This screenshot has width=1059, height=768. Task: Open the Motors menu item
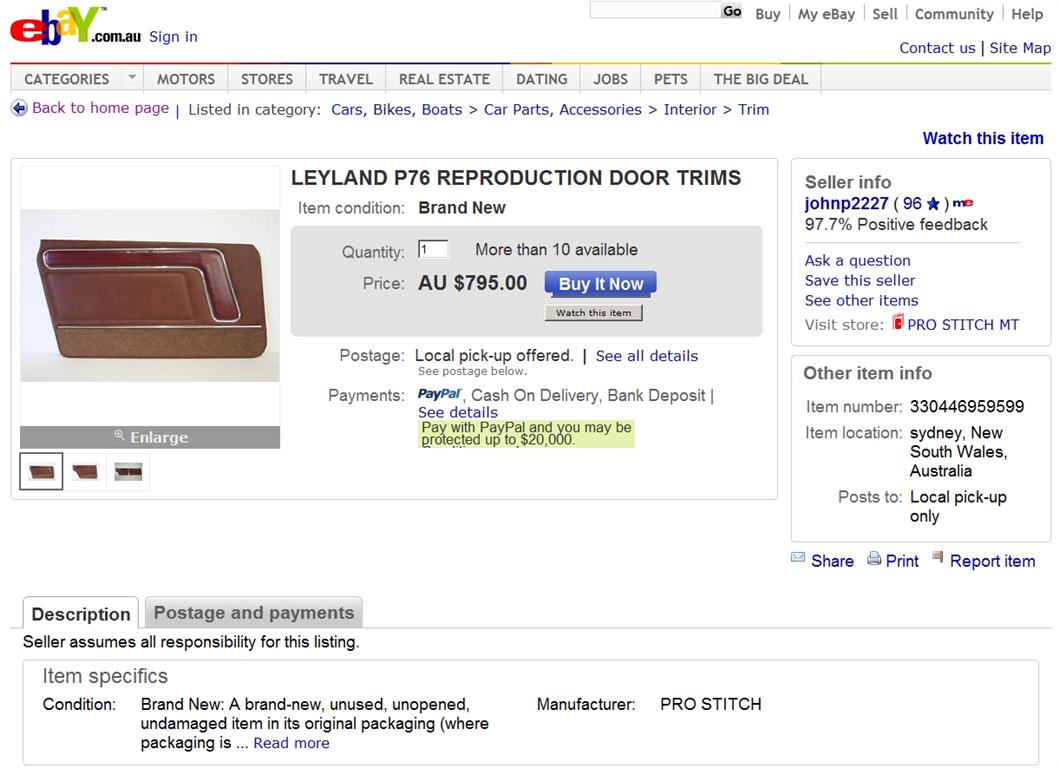pos(186,79)
